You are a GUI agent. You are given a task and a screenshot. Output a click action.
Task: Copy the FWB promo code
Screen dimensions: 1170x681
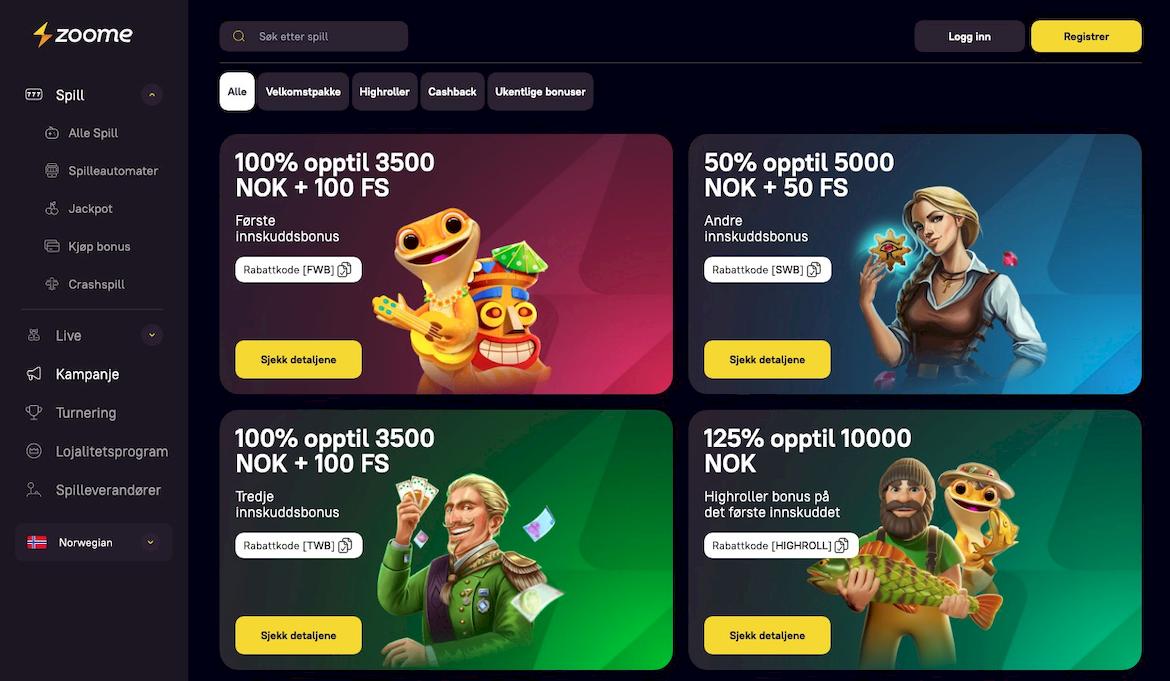[x=345, y=270]
